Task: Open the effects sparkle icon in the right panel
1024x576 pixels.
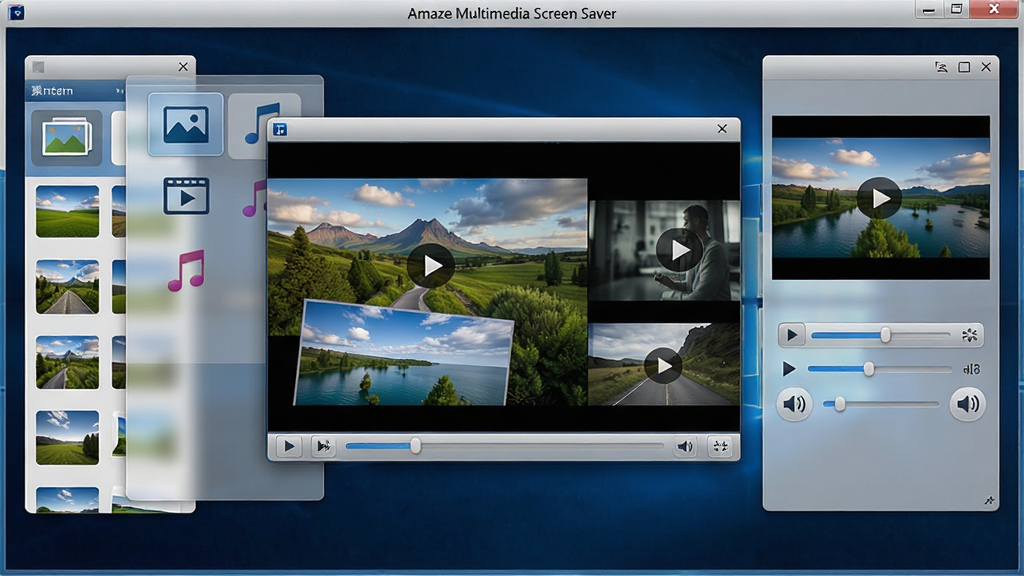Action: 970,336
